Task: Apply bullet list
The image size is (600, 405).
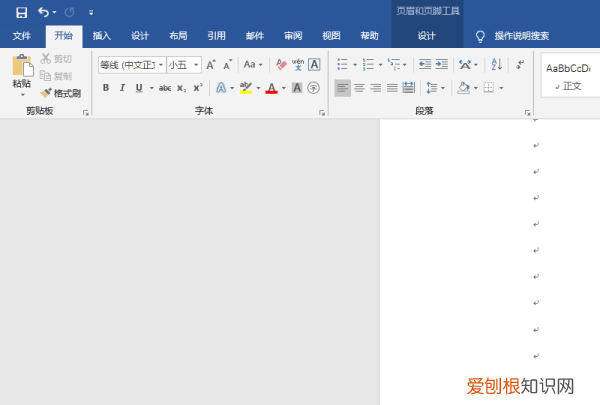Action: 342,64
